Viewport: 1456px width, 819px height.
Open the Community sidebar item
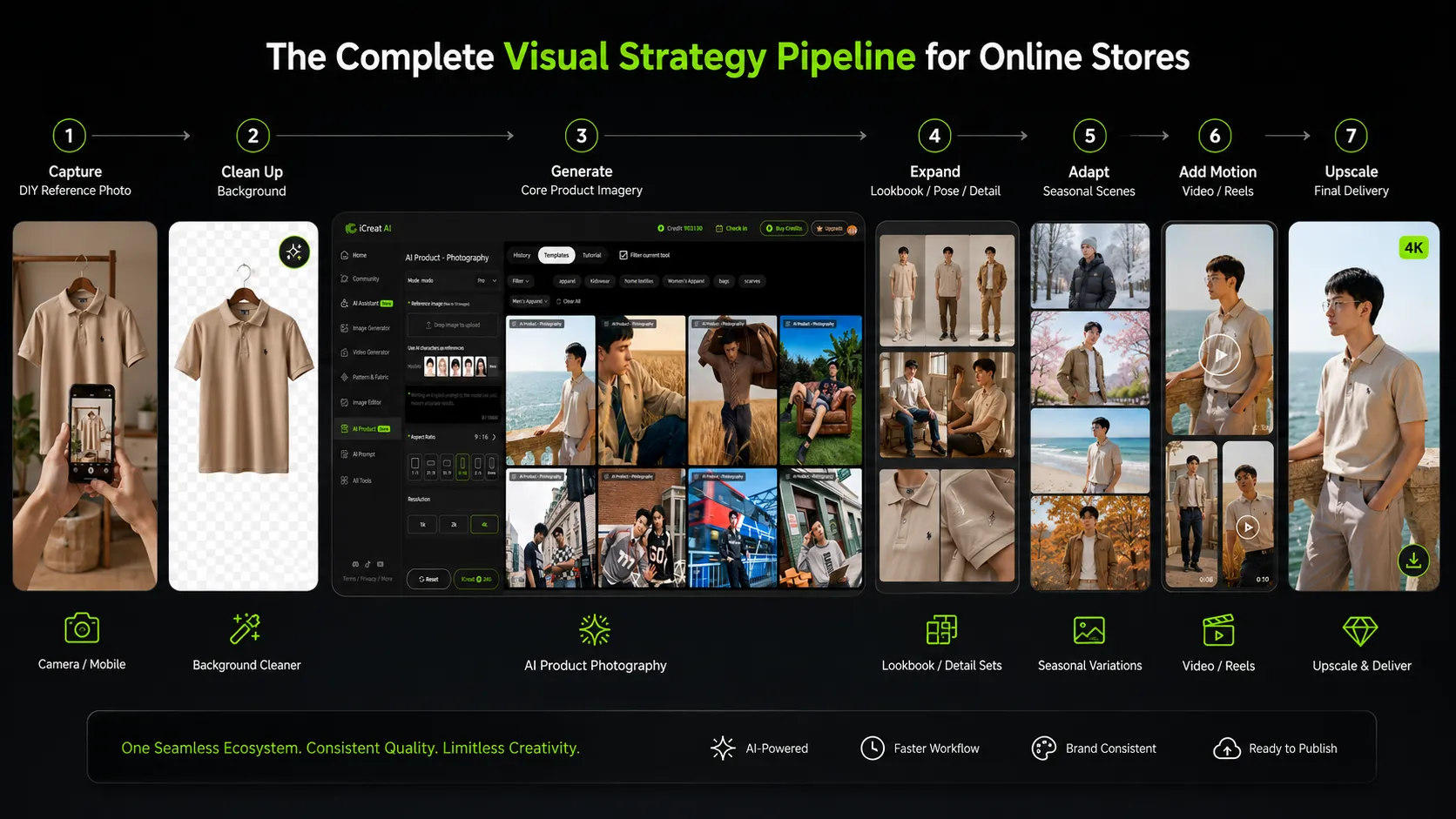click(x=361, y=279)
